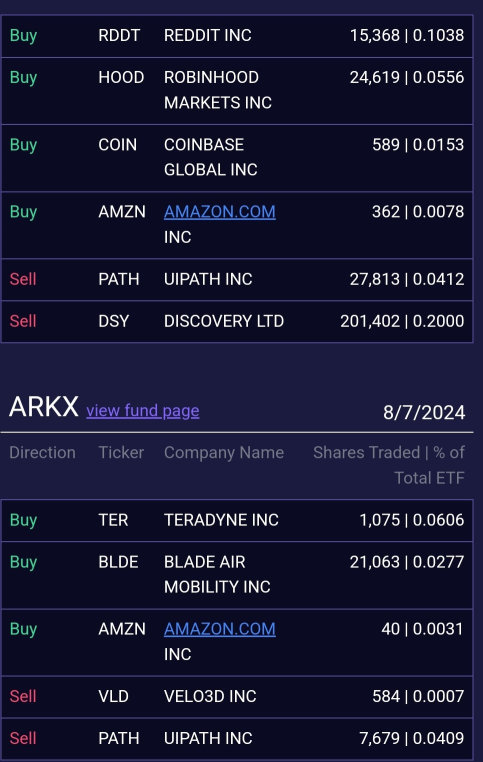This screenshot has width=483, height=762.
Task: Click the Direction column header
Action: [42, 453]
